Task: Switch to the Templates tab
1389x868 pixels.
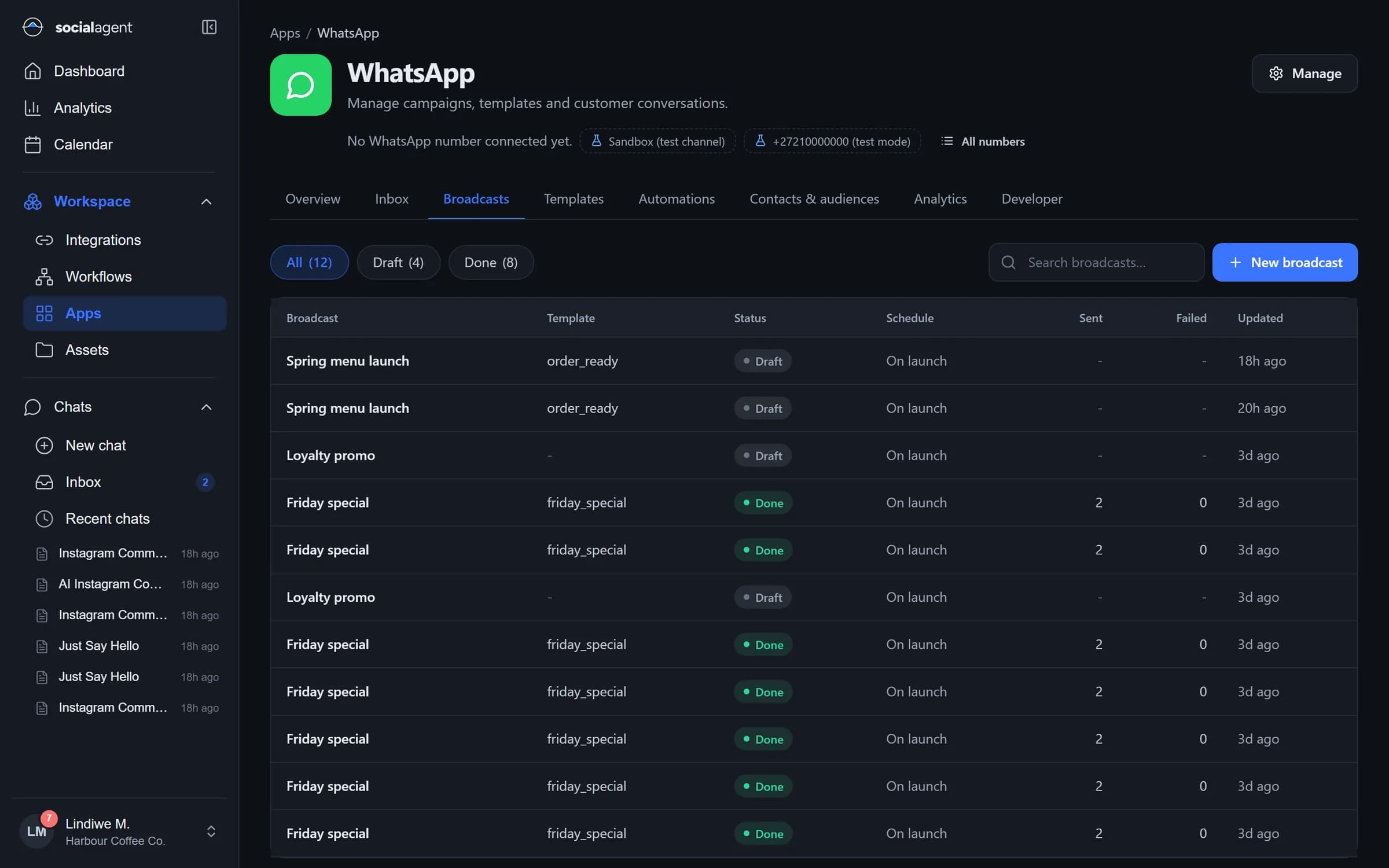Action: 574,198
